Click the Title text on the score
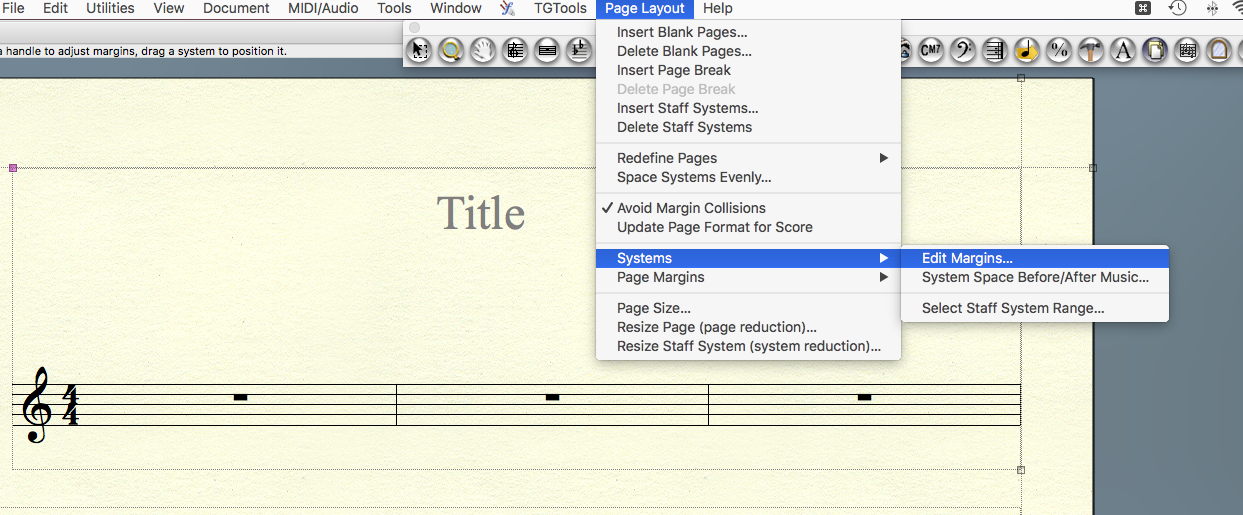1243x515 pixels. pyautogui.click(x=481, y=213)
